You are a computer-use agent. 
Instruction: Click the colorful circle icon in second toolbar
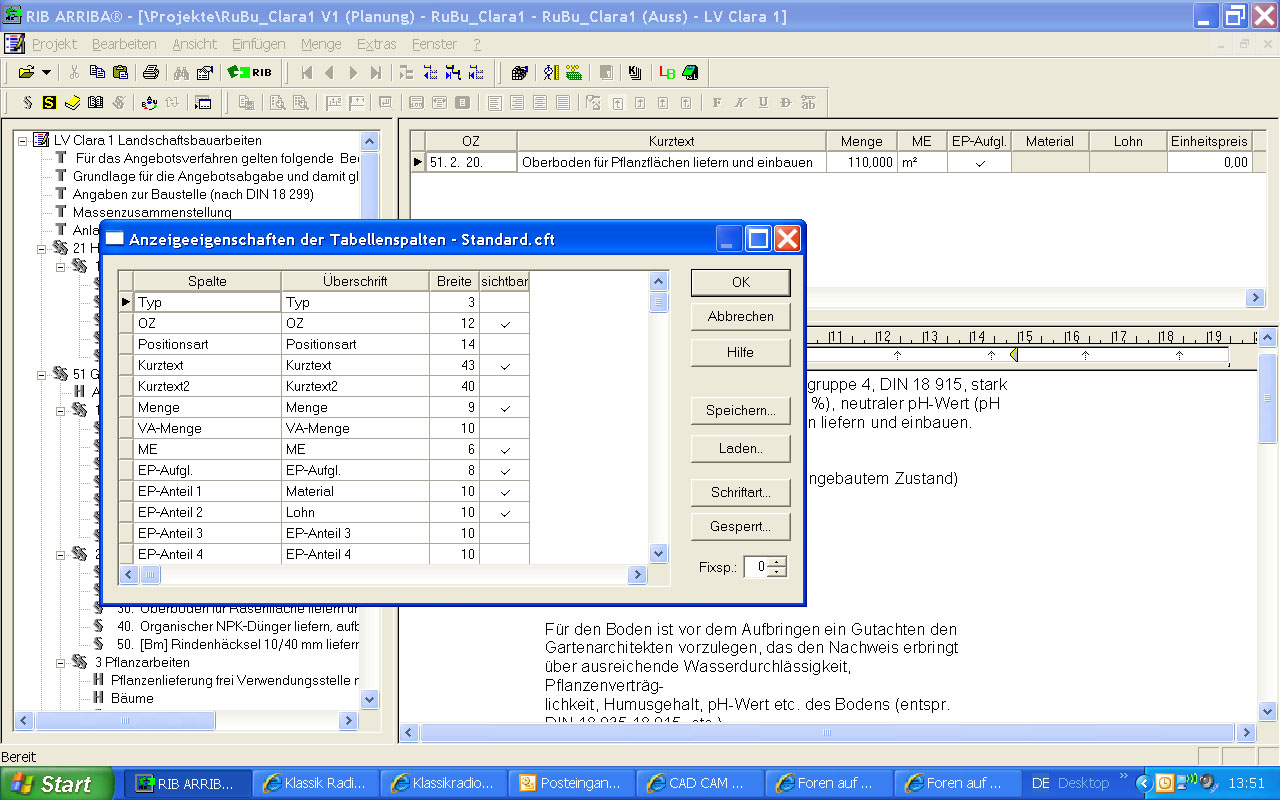(x=149, y=102)
